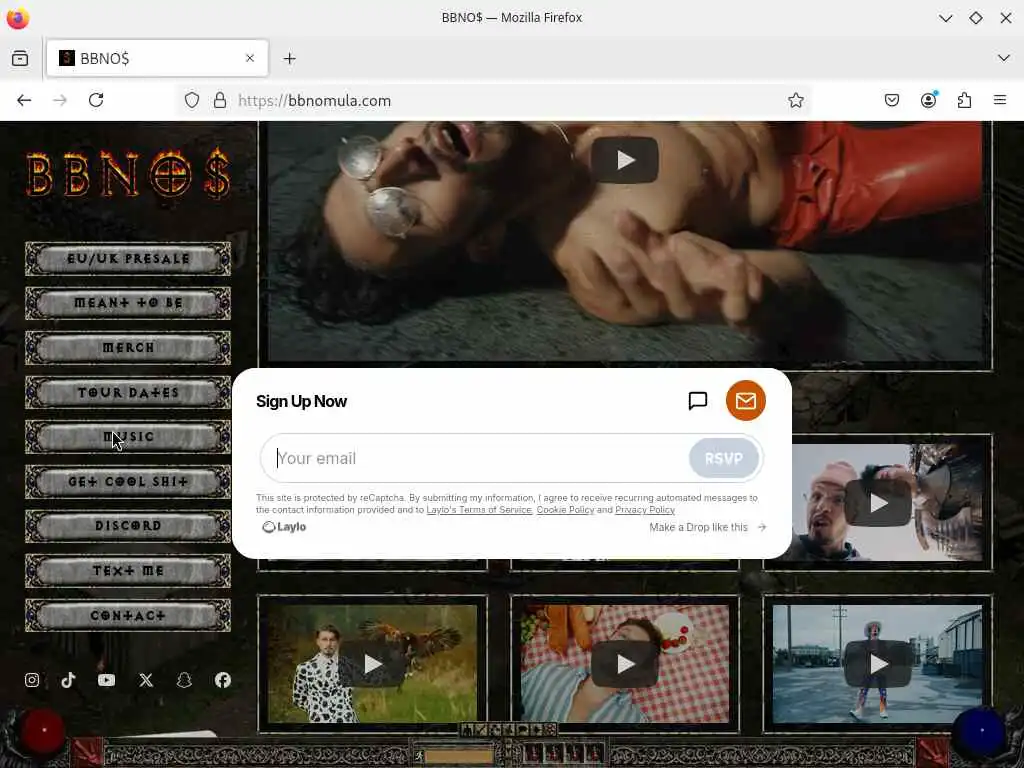
Task: Open the EU/UK PRESALE menu button
Action: click(128, 259)
